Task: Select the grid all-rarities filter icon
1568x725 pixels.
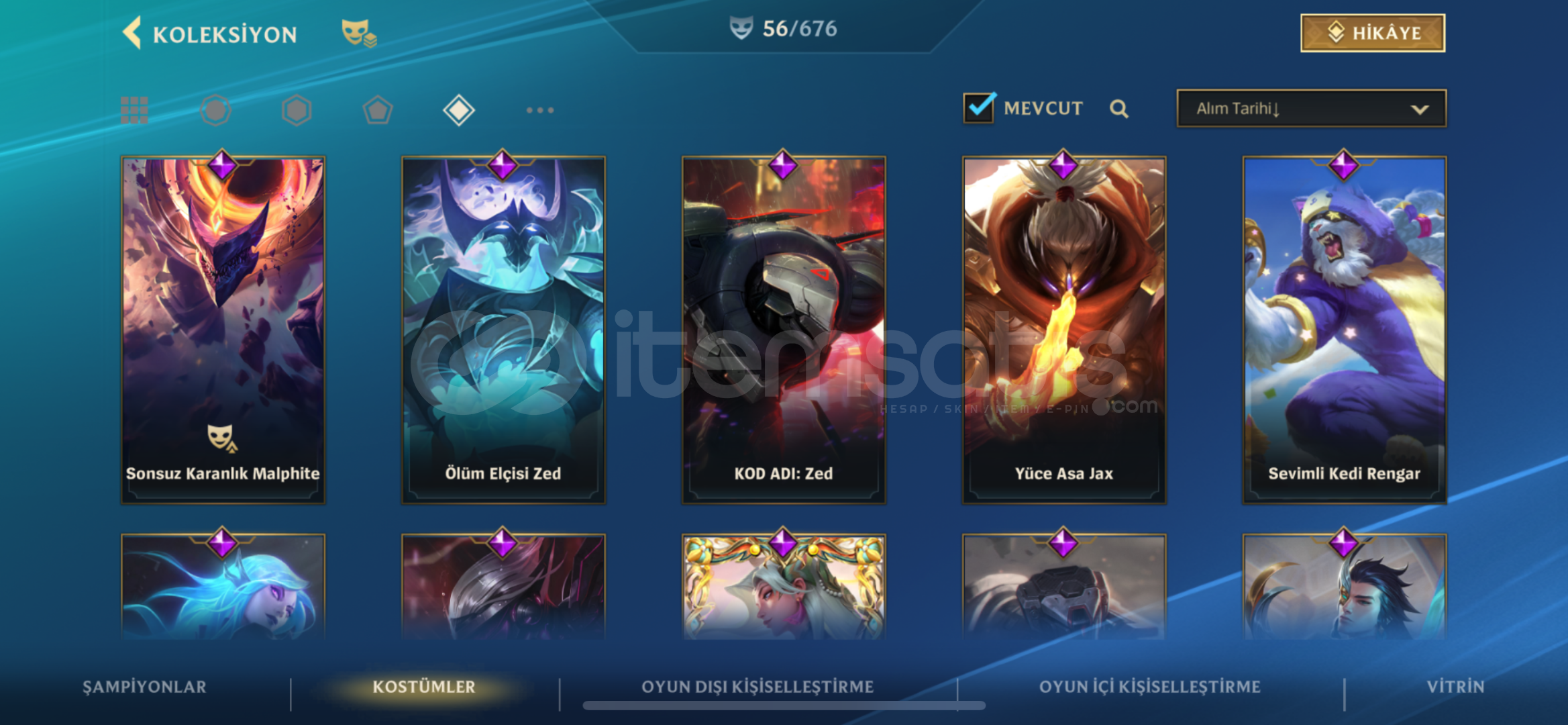Action: point(134,109)
